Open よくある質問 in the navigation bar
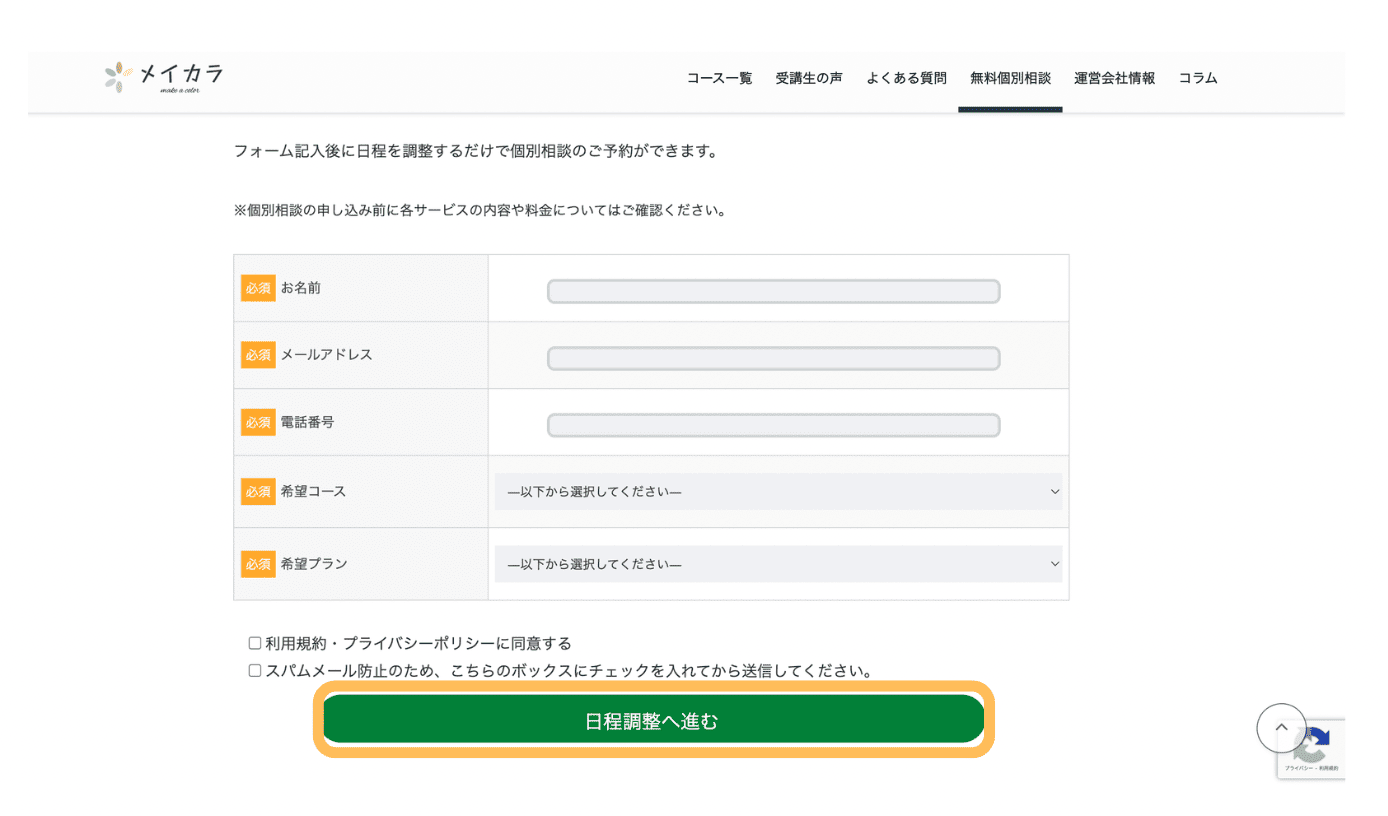 [x=905, y=78]
